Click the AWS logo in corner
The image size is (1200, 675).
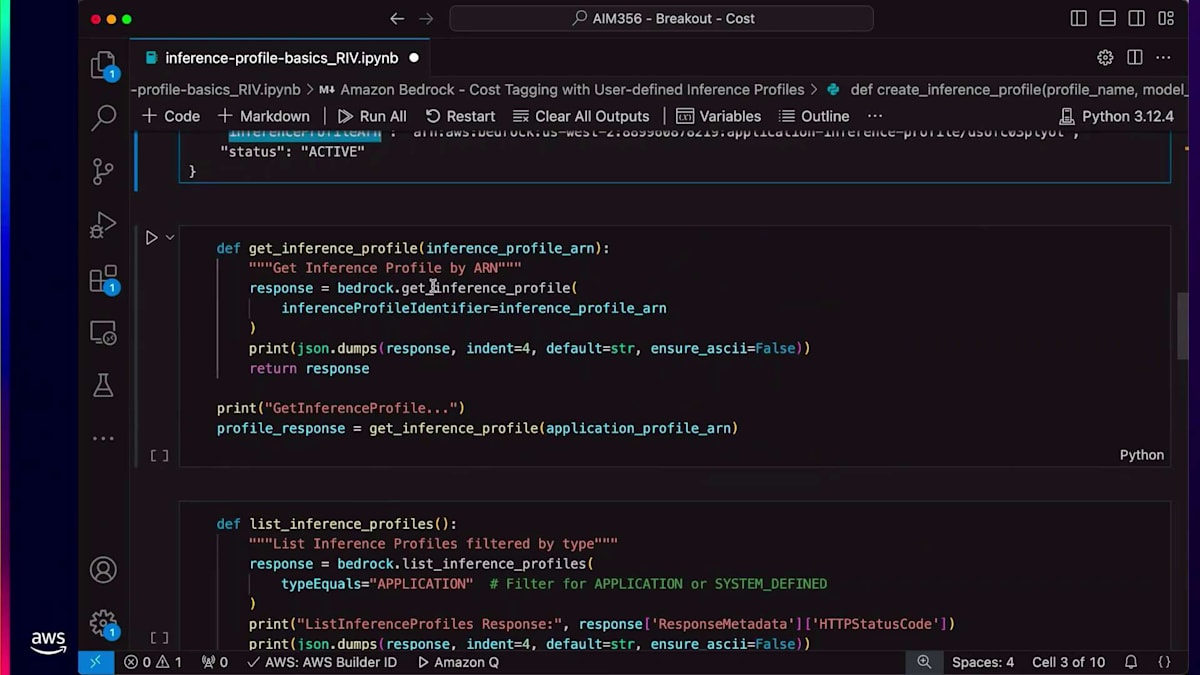click(x=47, y=643)
